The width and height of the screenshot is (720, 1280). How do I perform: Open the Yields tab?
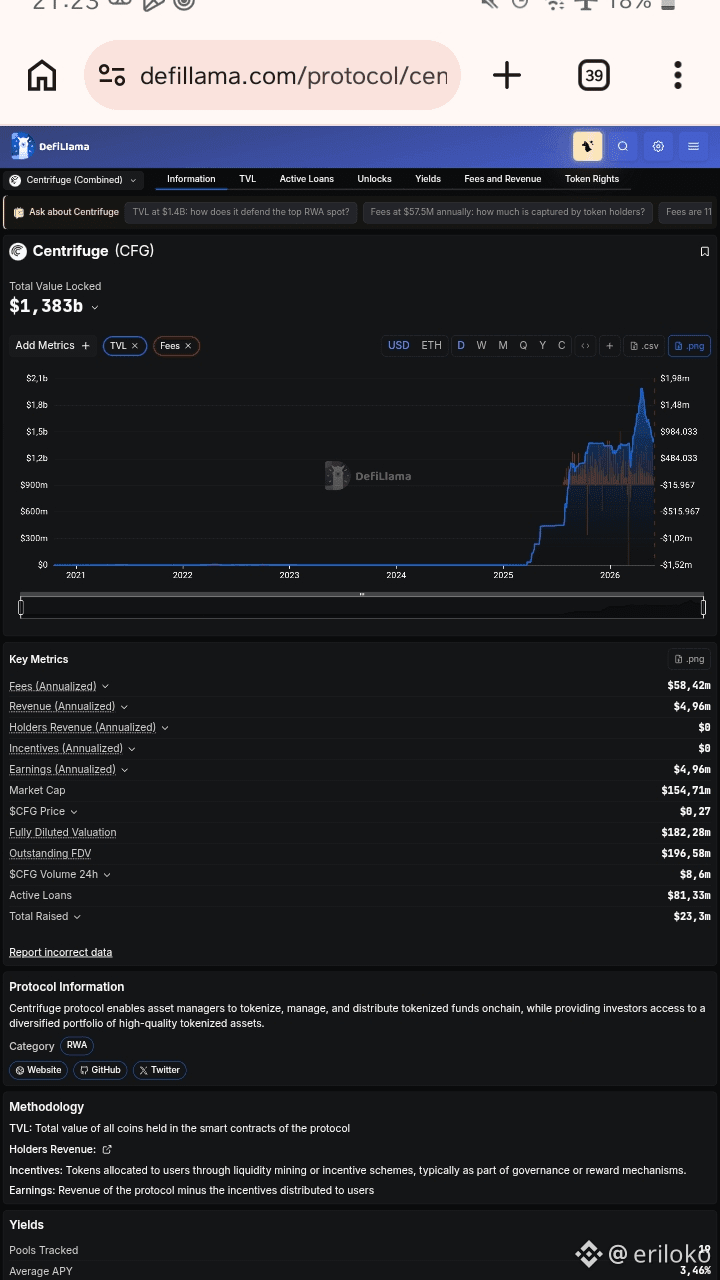428,179
